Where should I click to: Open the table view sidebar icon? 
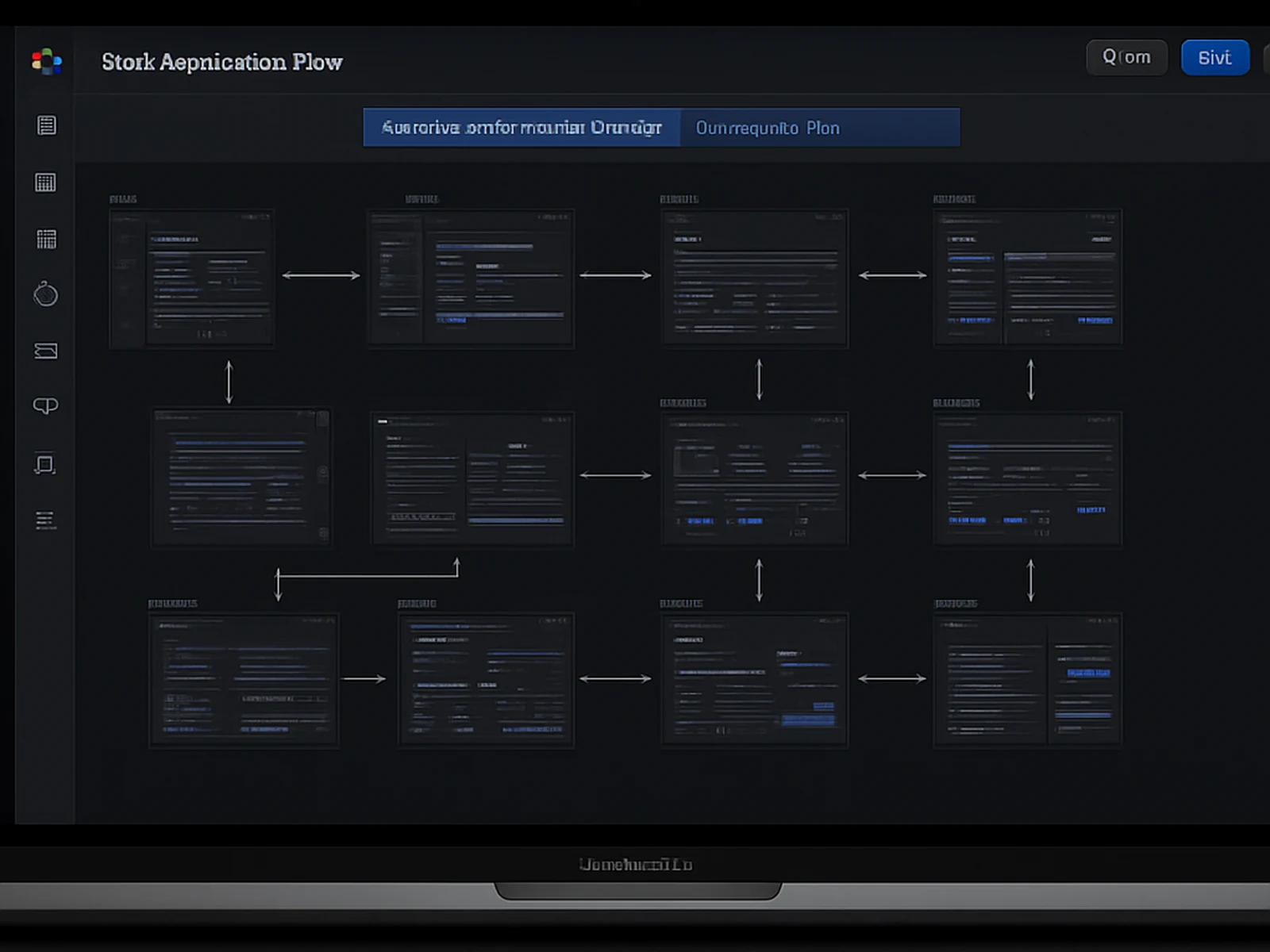click(x=46, y=239)
